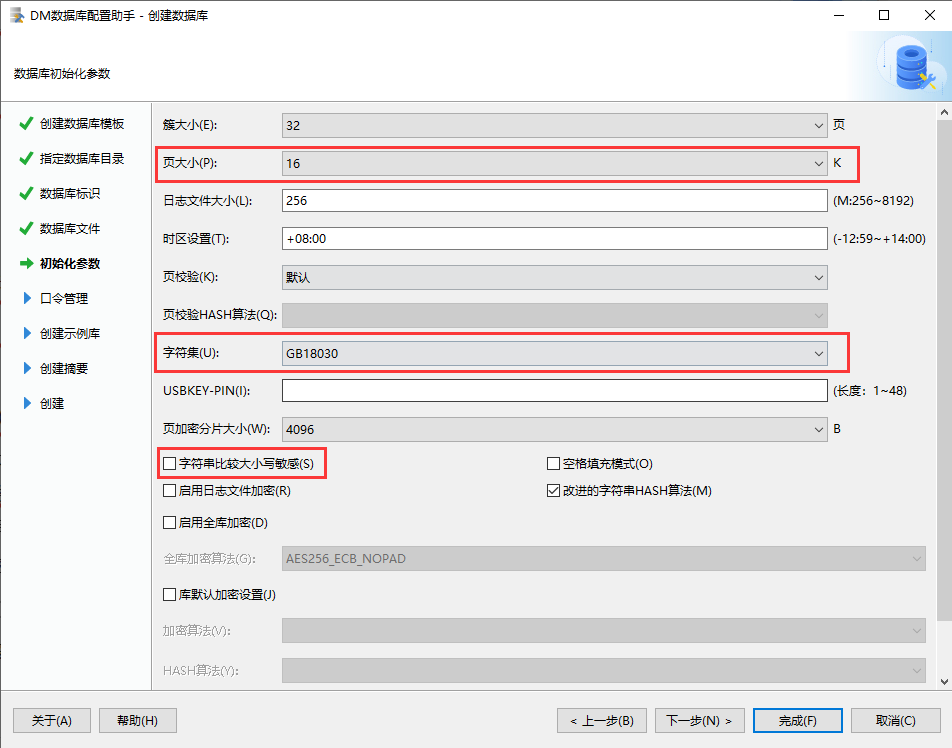Viewport: 952px width, 748px height.
Task: Click the disabled 加密算法 dropdown
Action: pos(604,631)
